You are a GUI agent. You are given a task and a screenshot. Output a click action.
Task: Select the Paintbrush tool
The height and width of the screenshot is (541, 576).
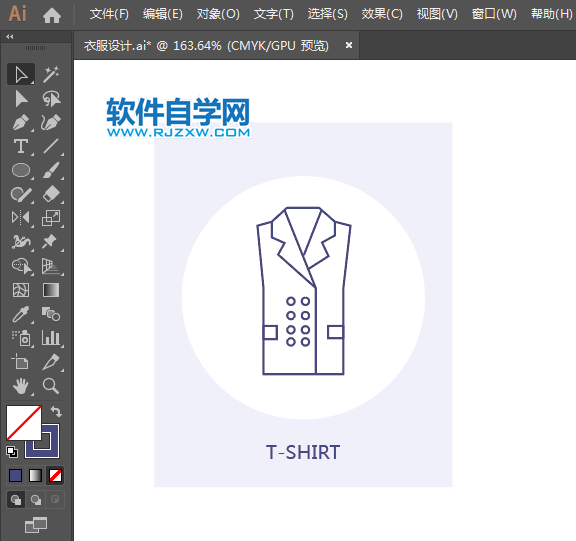coord(51,170)
